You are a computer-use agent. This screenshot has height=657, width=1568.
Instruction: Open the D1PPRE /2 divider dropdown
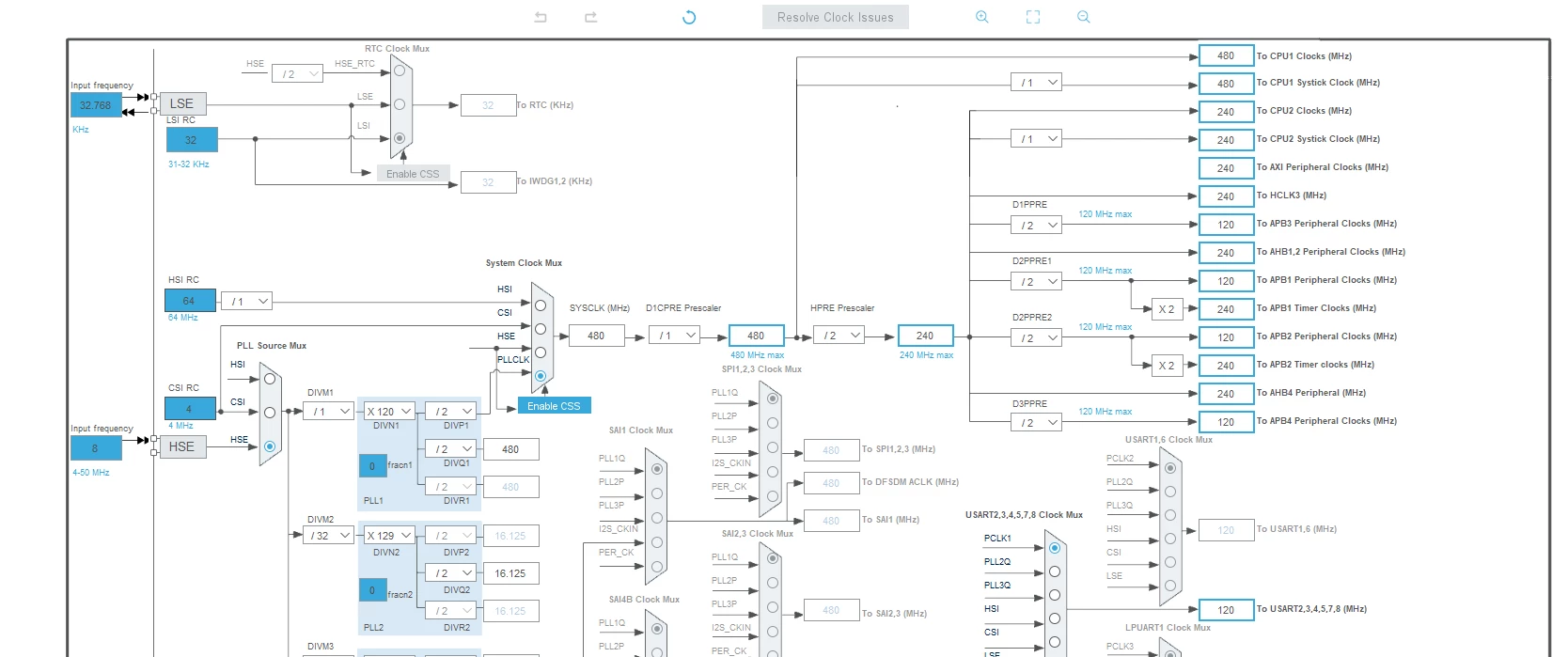(x=1036, y=226)
